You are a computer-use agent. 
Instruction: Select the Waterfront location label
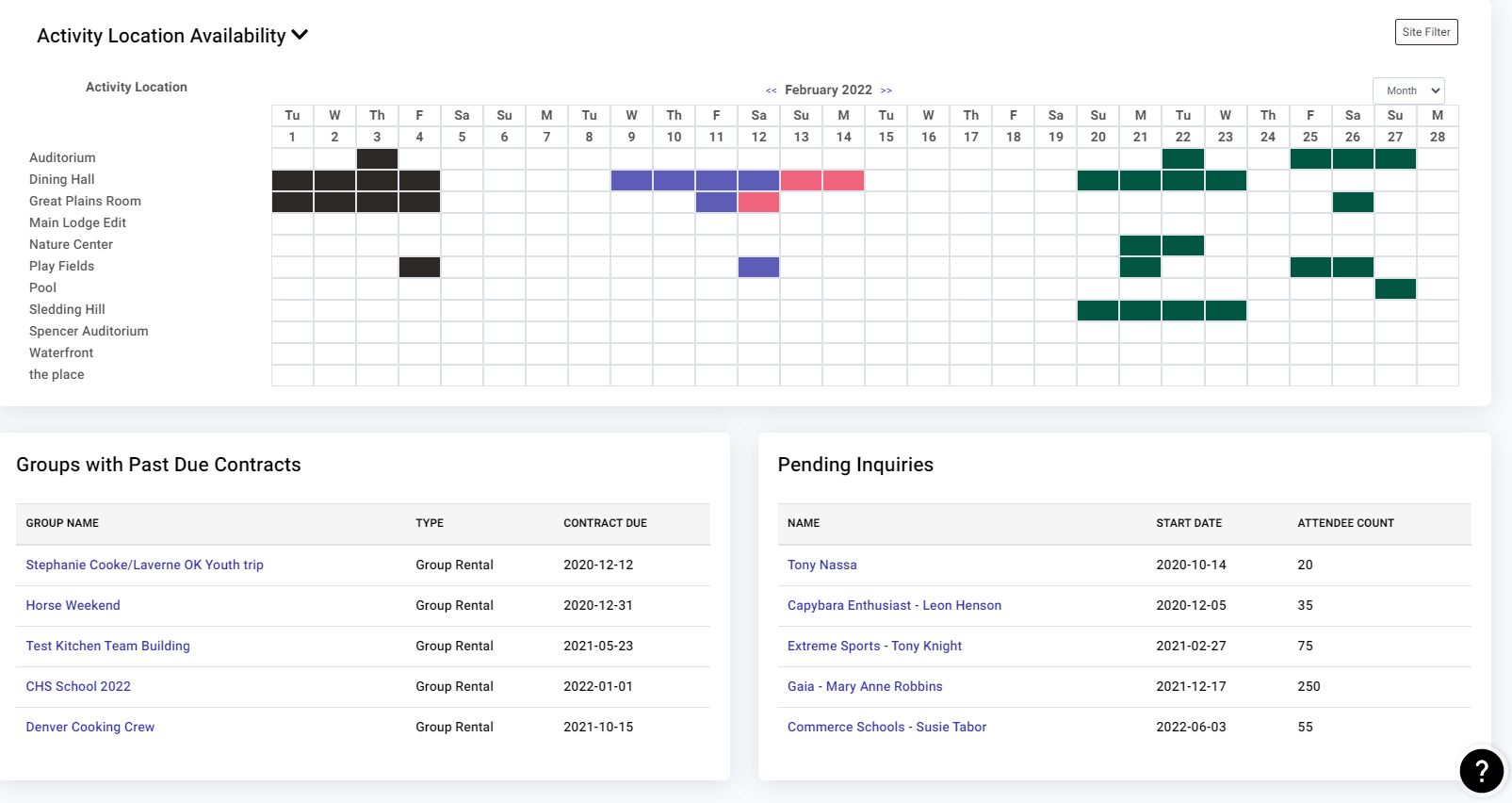pos(61,352)
